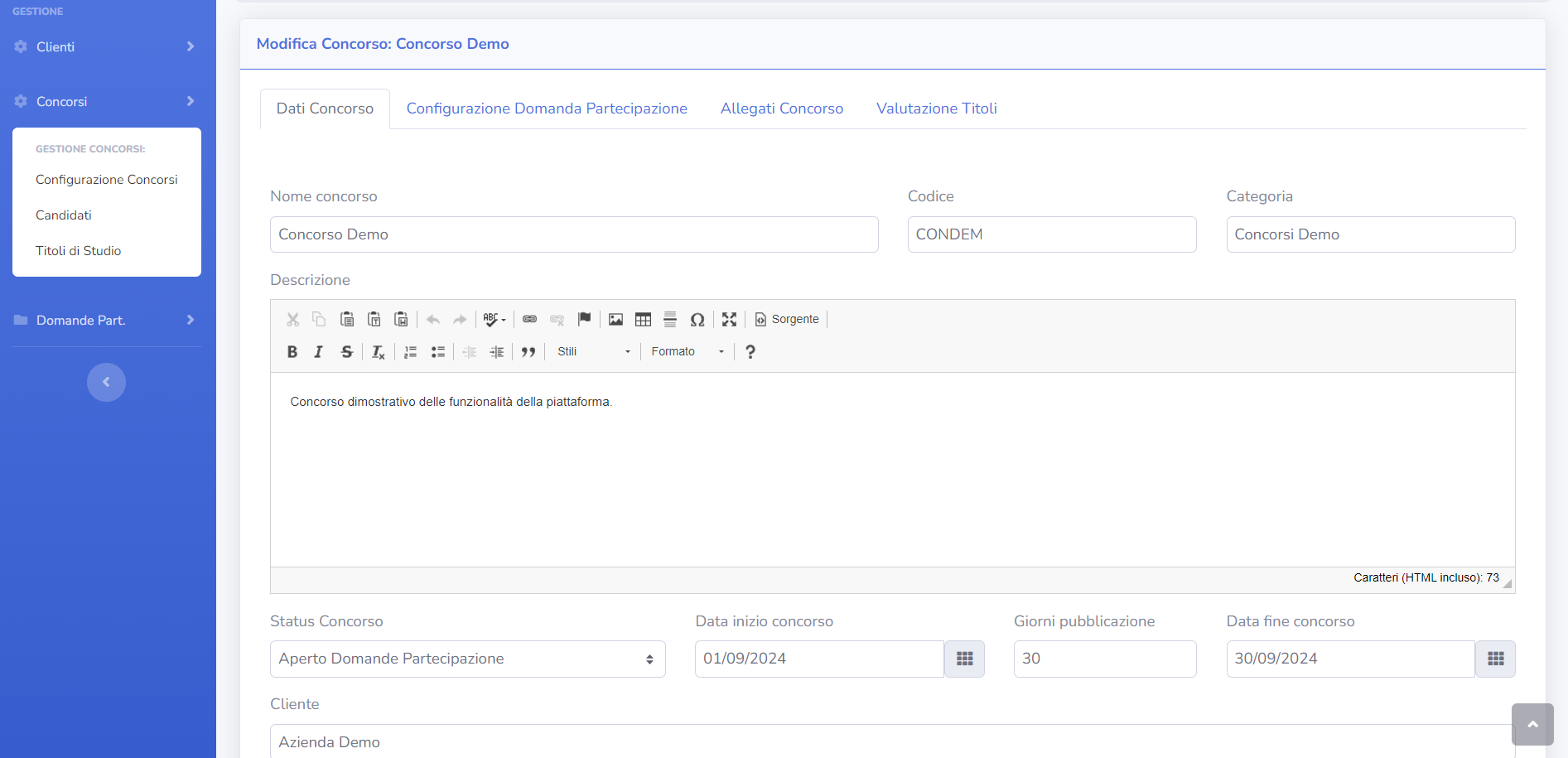Open Titoli di Studio in sidebar
Viewport: 1568px width, 758px height.
[79, 251]
